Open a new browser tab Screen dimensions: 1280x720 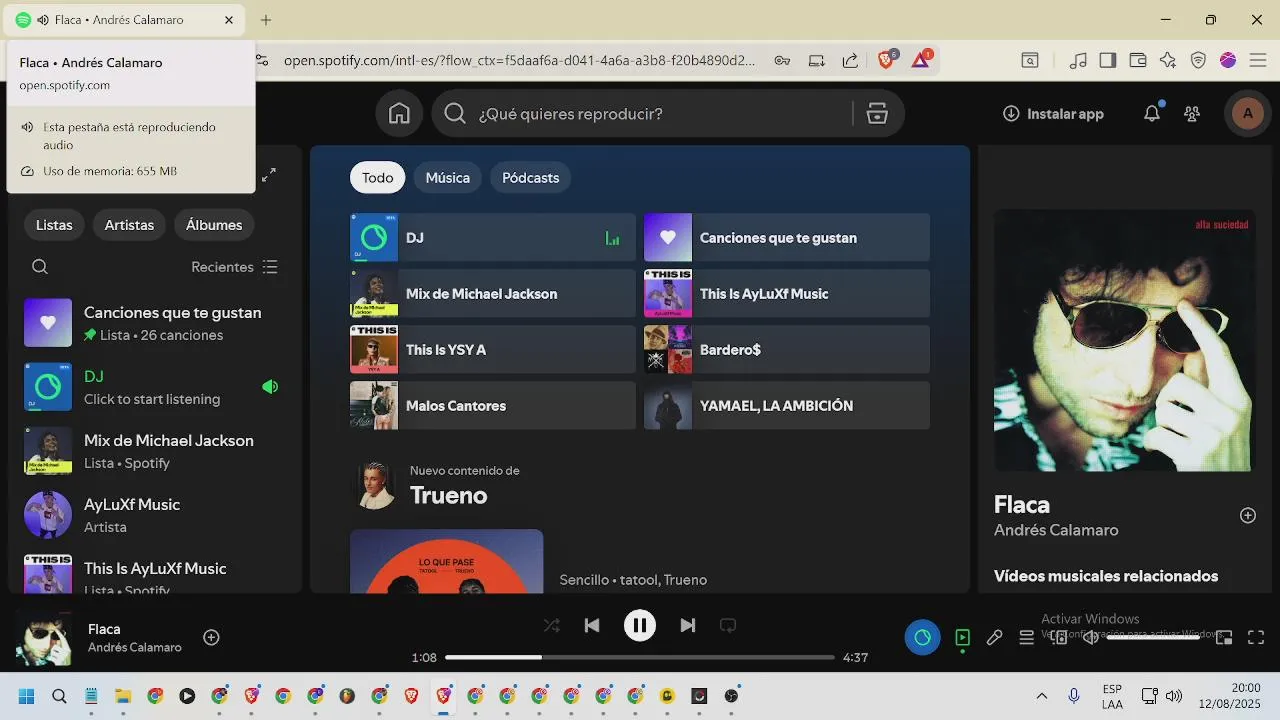(266, 20)
